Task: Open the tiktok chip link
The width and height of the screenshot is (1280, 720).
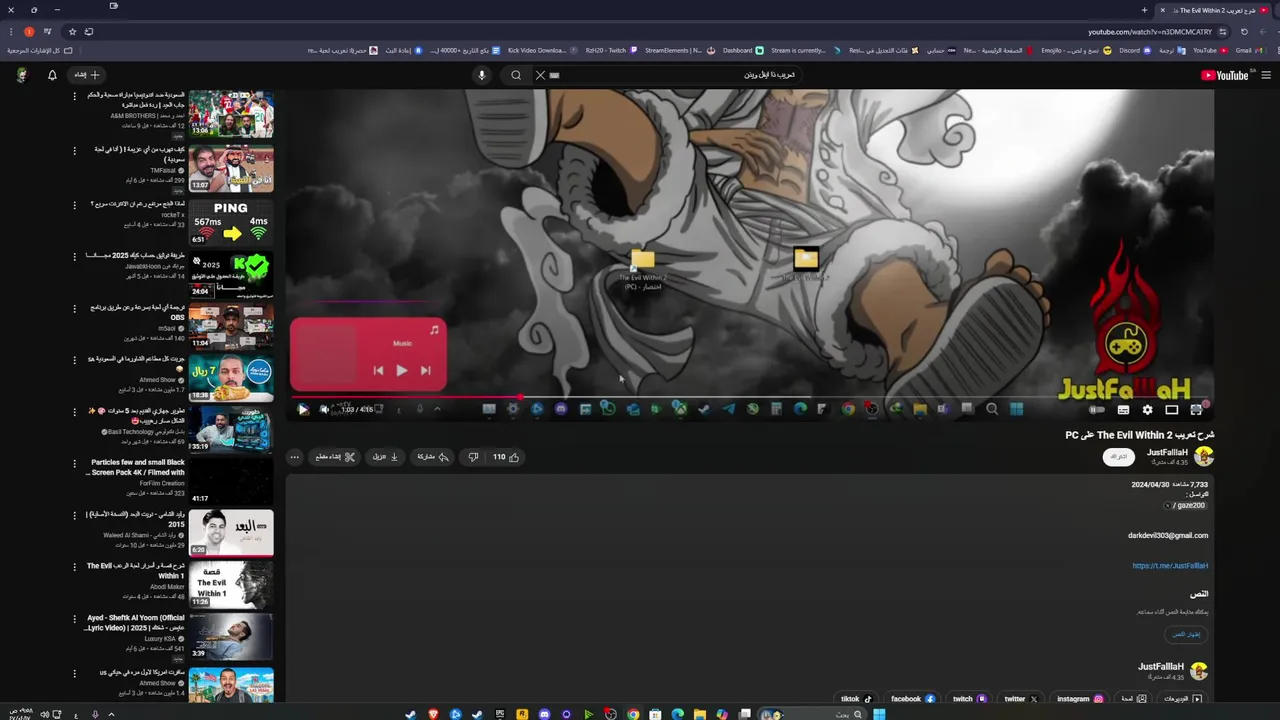Action: pyautogui.click(x=856, y=699)
